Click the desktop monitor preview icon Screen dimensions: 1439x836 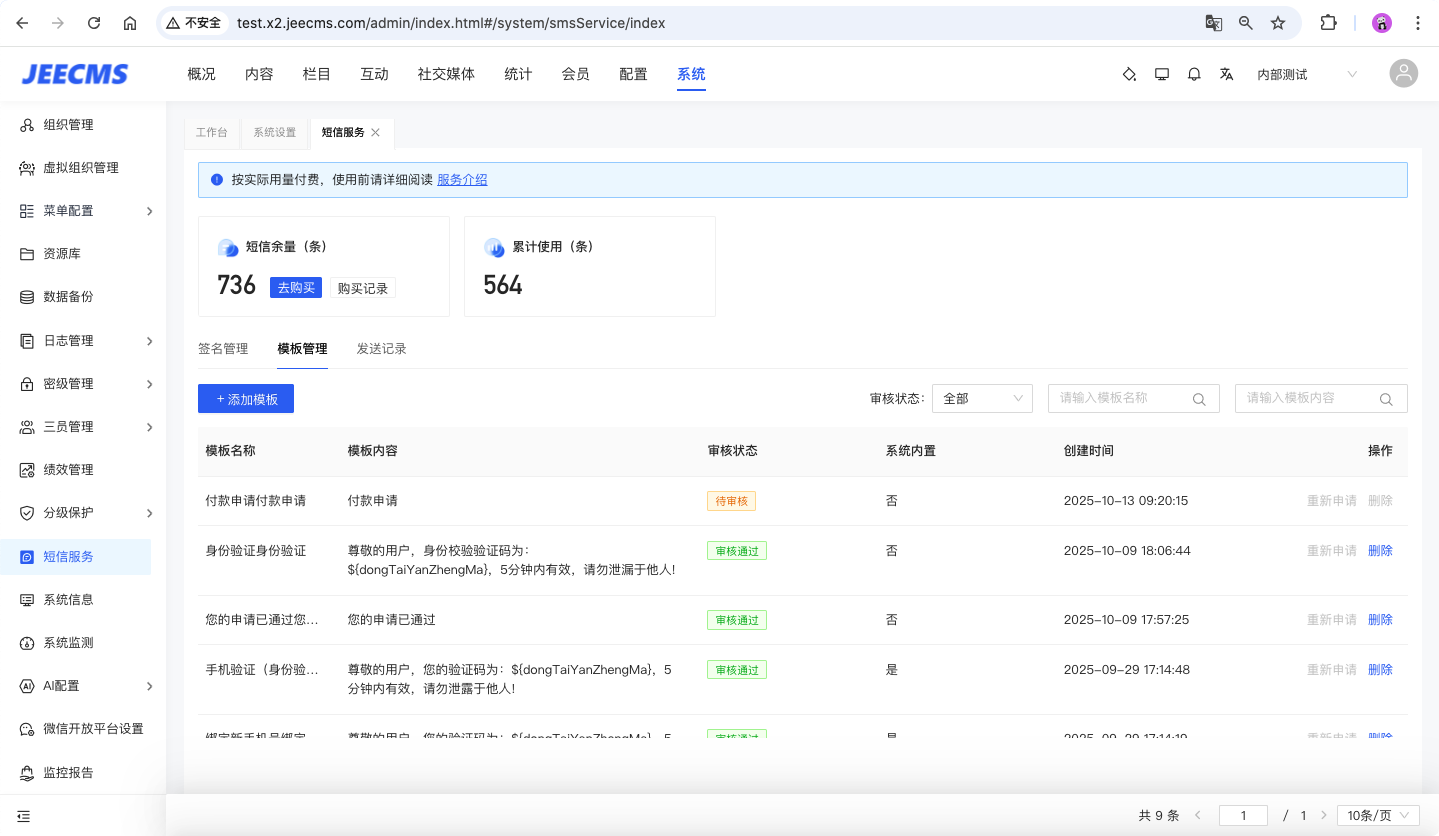coord(1161,74)
